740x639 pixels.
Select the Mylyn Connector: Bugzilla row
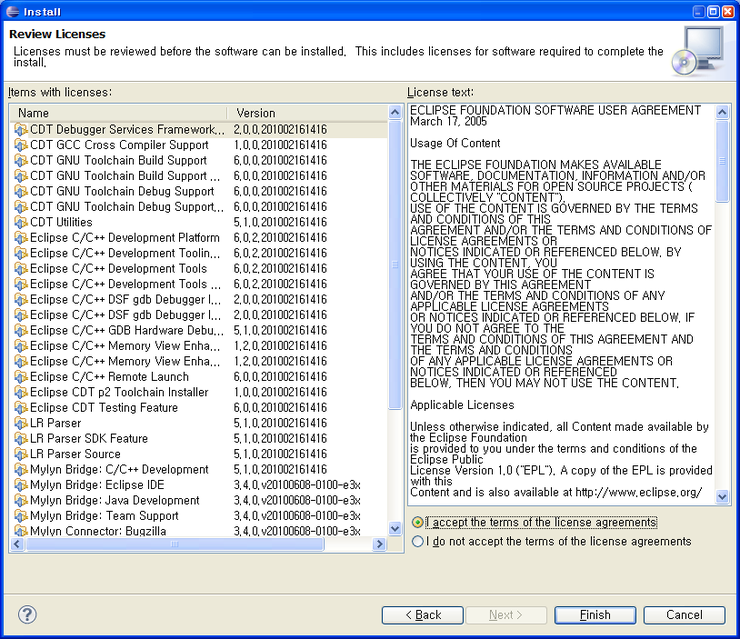(199, 530)
